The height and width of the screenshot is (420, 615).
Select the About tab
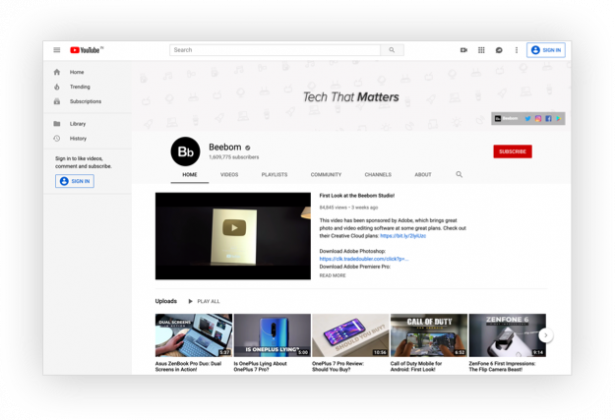(x=423, y=174)
